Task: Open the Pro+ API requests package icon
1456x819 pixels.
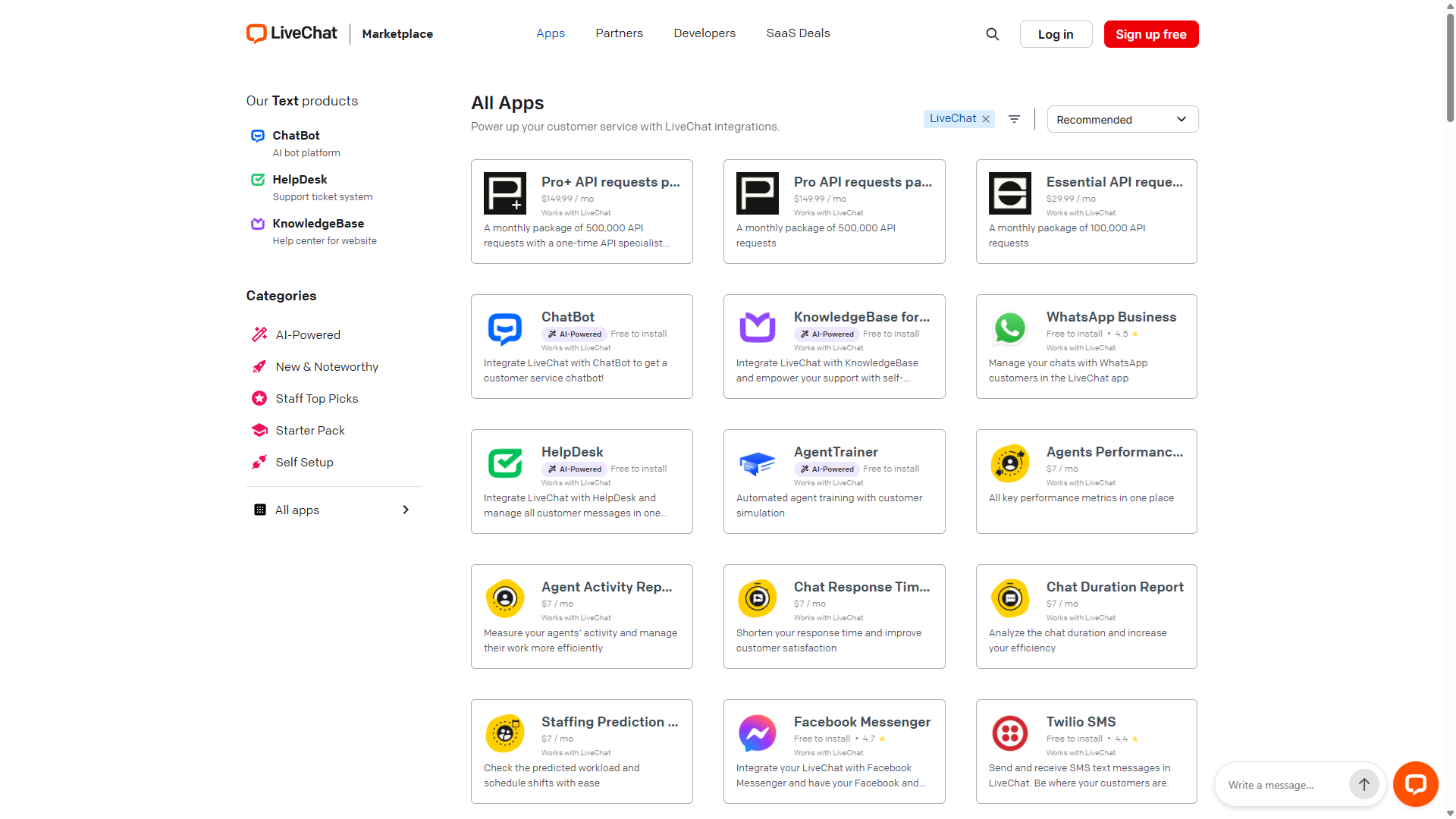Action: pyautogui.click(x=505, y=193)
